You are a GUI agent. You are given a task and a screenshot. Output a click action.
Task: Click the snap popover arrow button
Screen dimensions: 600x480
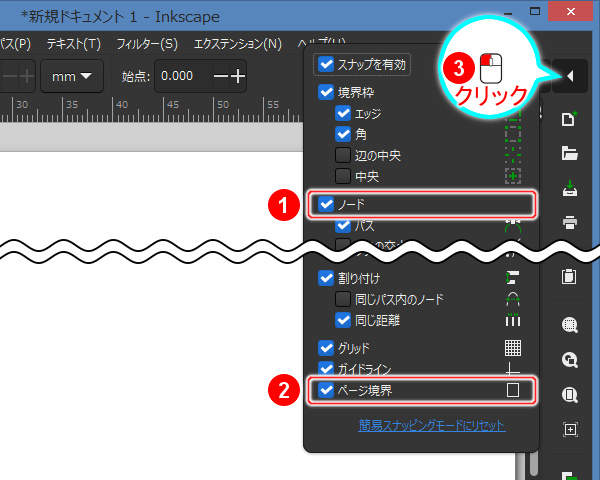(x=570, y=76)
